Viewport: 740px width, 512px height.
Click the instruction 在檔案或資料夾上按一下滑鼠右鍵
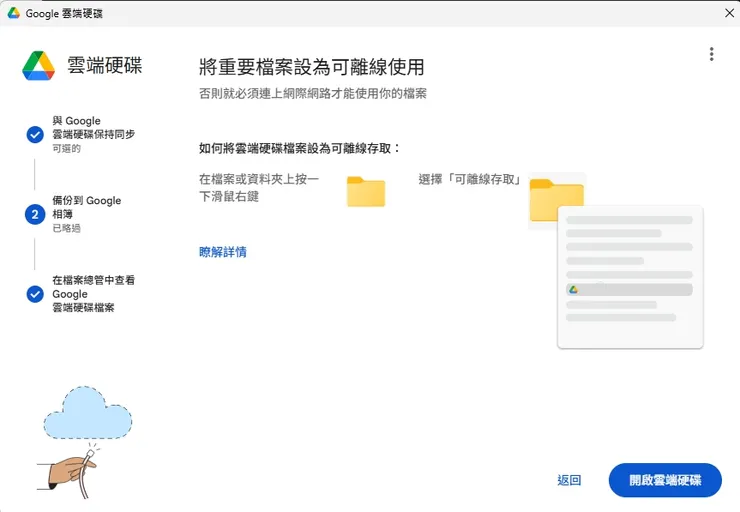click(259, 187)
